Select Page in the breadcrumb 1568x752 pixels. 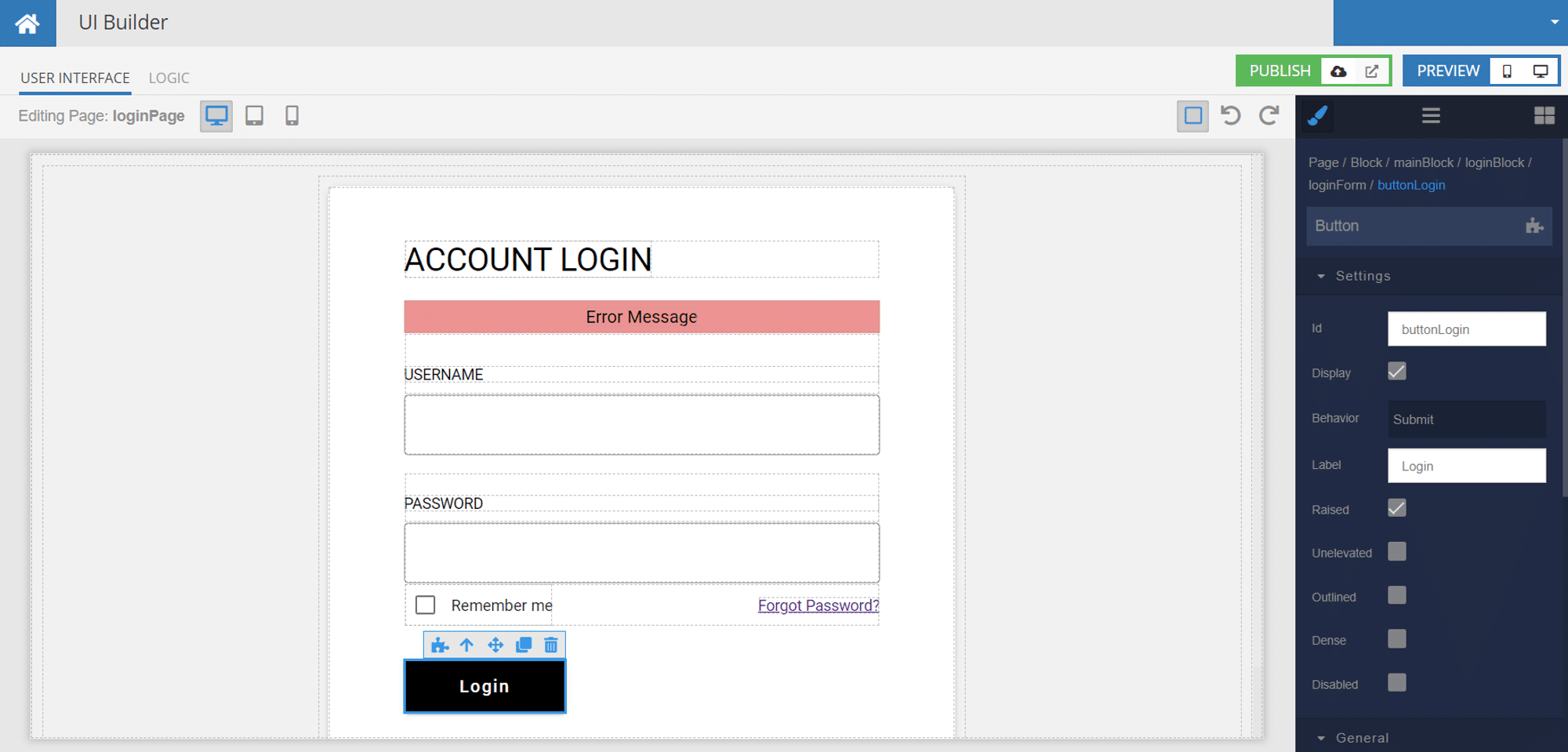(x=1323, y=163)
